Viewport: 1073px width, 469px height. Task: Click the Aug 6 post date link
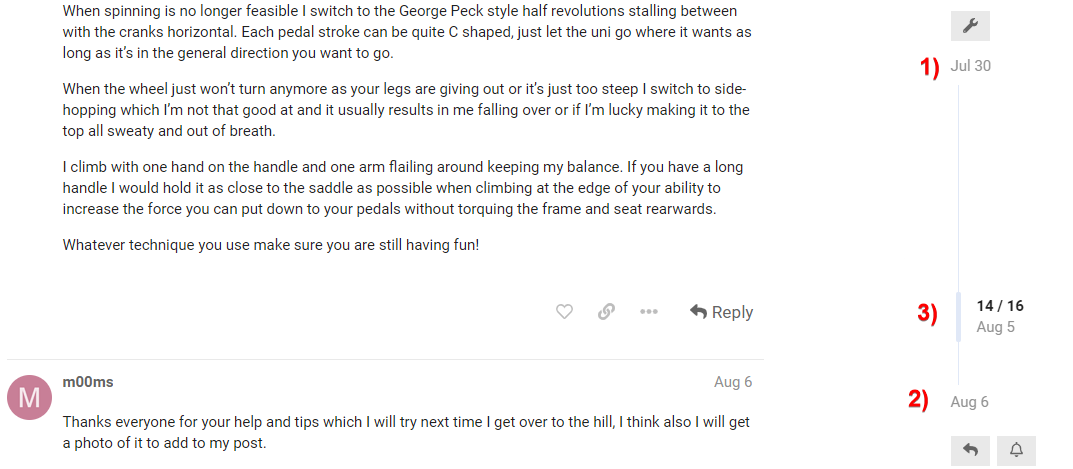(733, 382)
